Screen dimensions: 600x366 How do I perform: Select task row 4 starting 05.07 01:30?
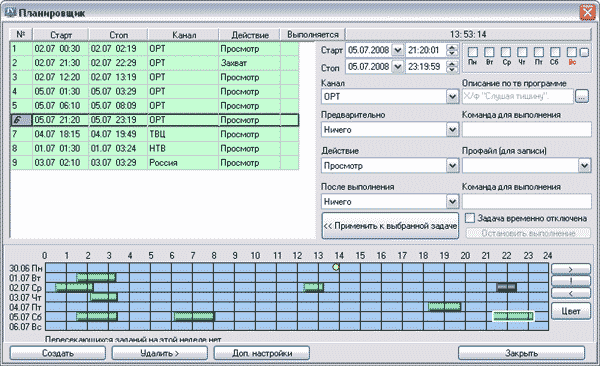[155, 92]
